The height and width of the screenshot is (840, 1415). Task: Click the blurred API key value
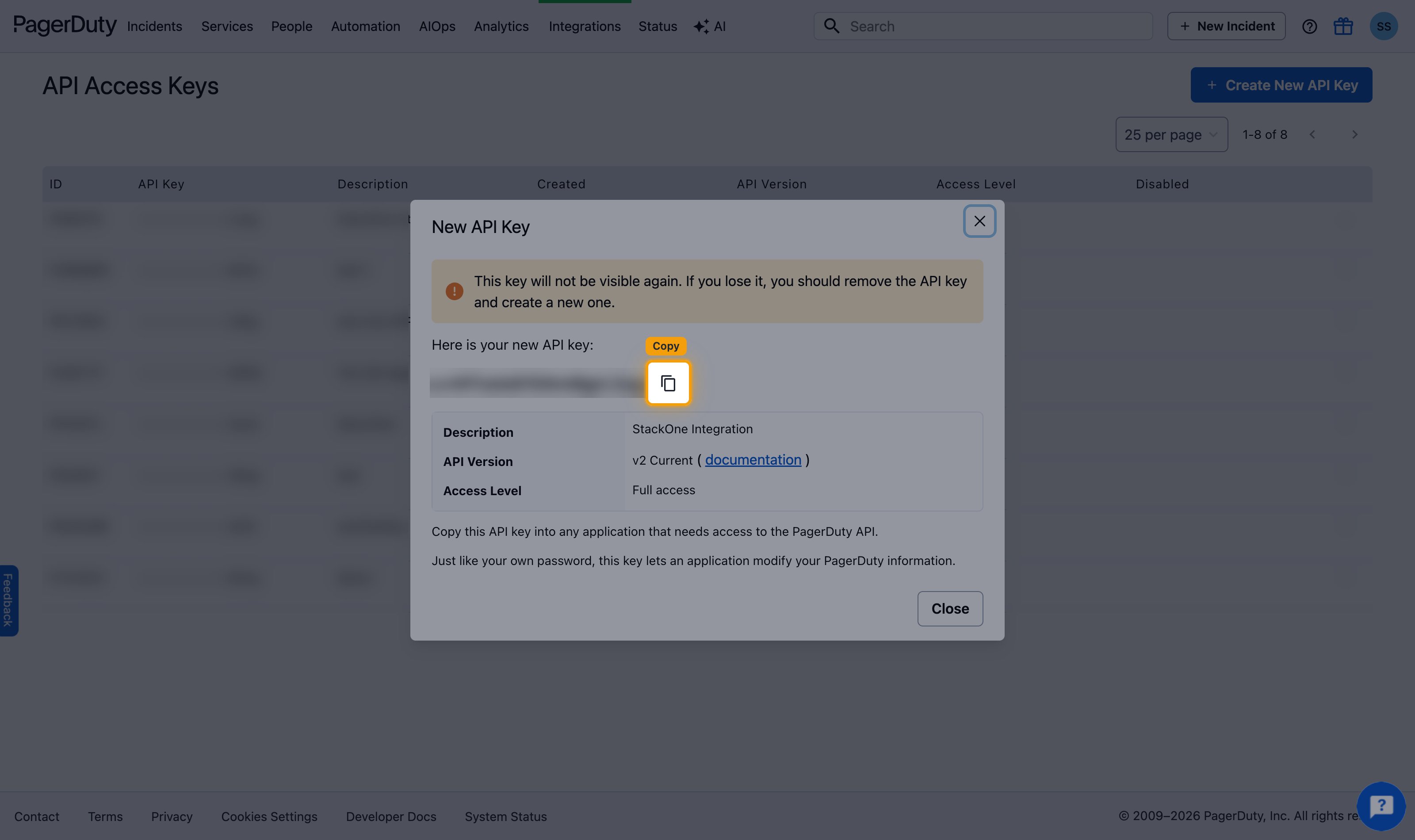pos(537,383)
